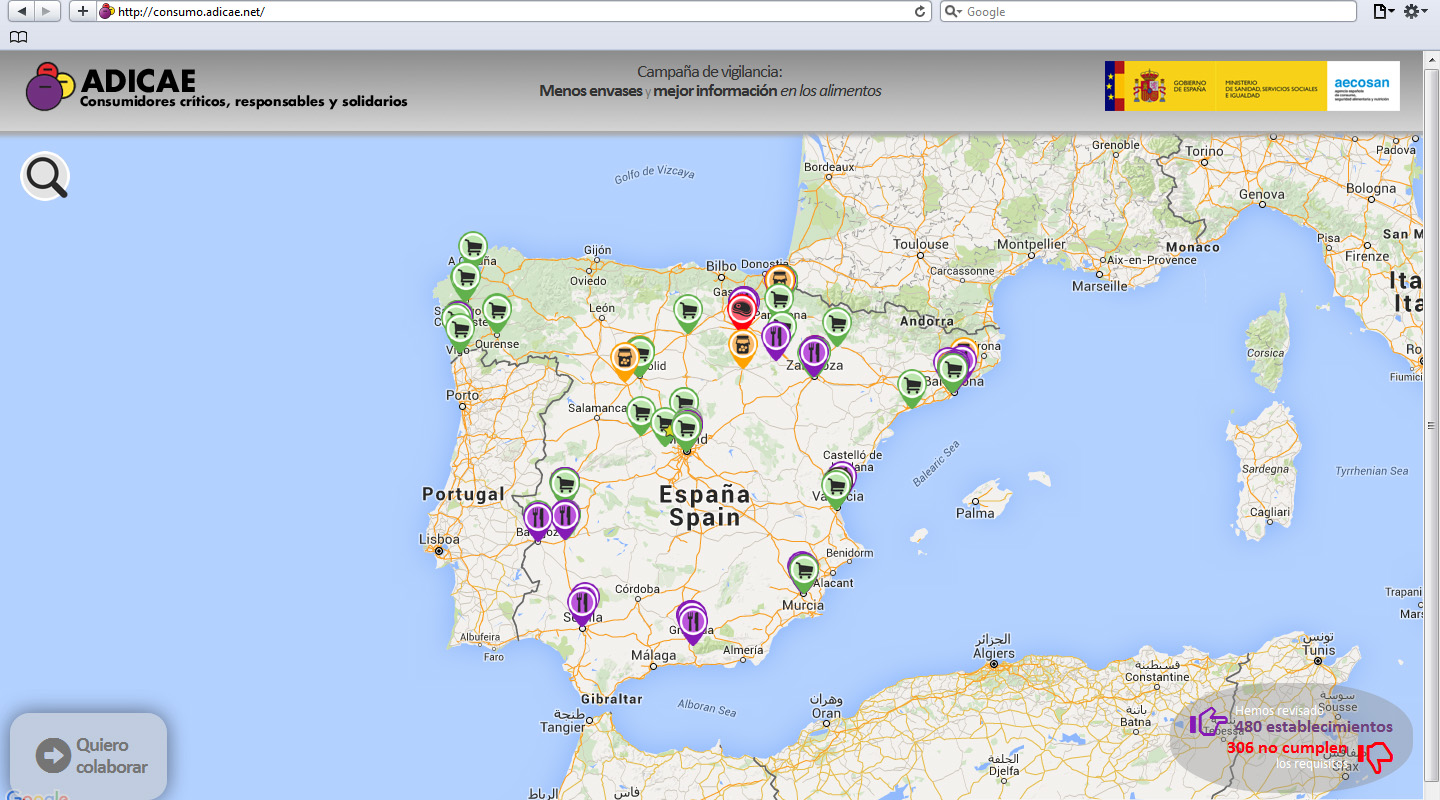The image size is (1440, 800).
Task: Show bookmarks with the open book icon
Action: (x=18, y=37)
